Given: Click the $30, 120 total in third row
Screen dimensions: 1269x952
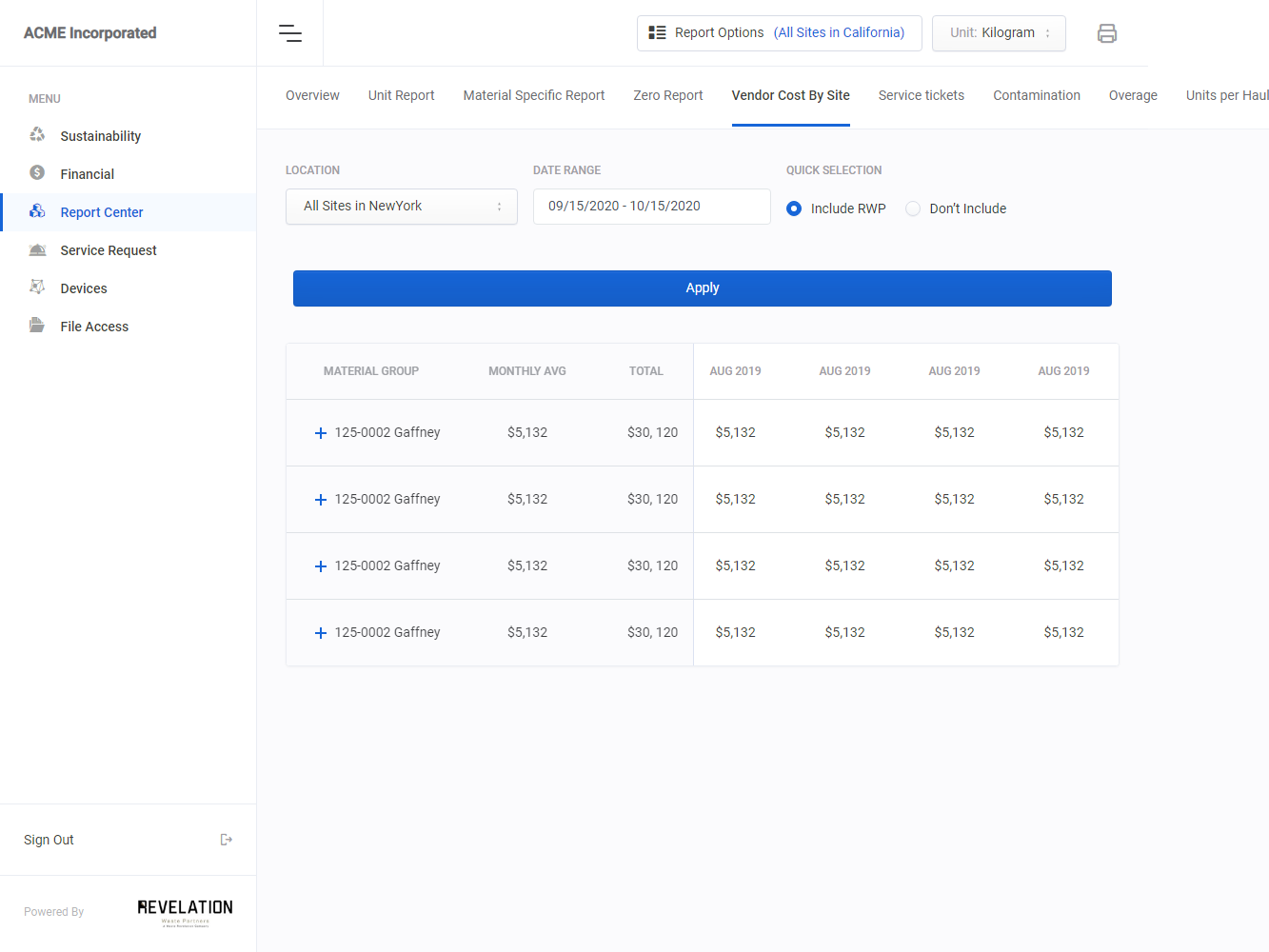Looking at the screenshot, I should point(652,565).
